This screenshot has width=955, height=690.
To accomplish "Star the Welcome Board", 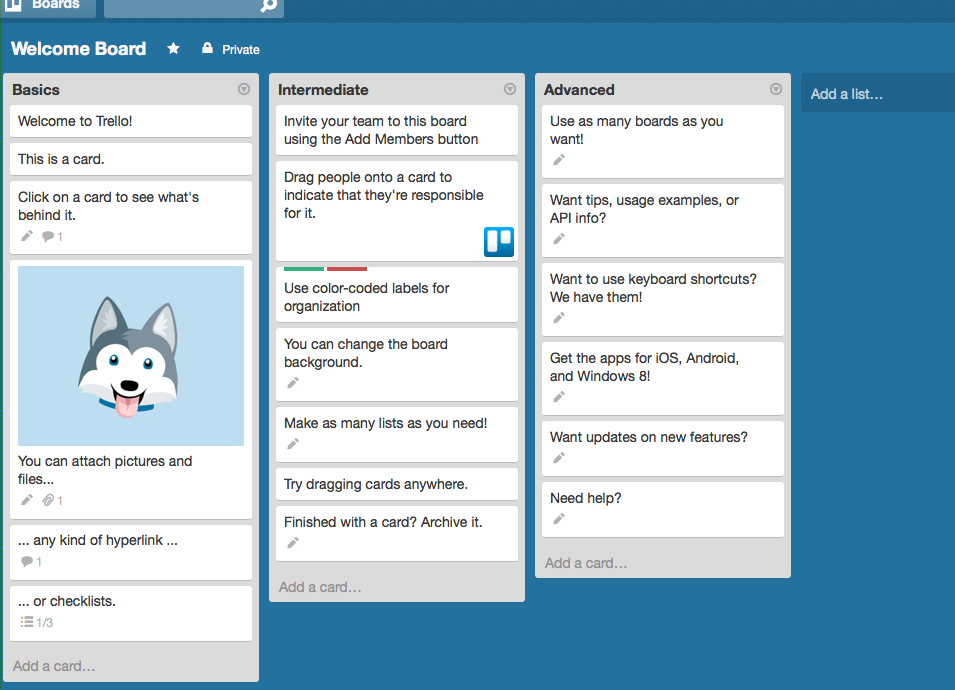I will (173, 48).
